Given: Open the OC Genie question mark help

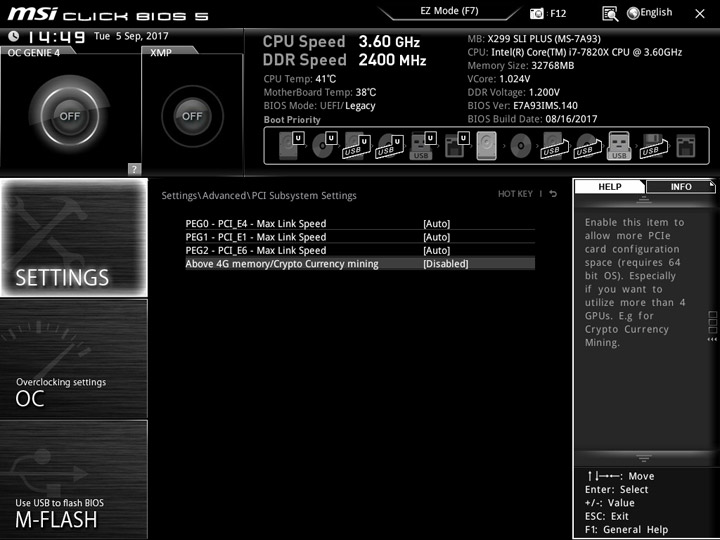Looking at the screenshot, I should coord(134,169).
